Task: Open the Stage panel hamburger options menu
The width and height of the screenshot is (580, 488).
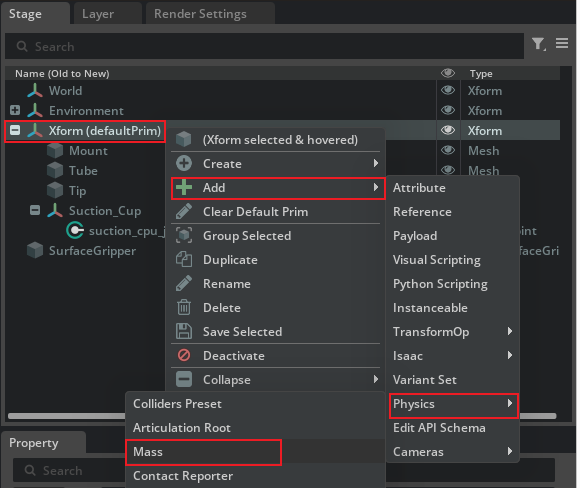Action: [x=562, y=43]
